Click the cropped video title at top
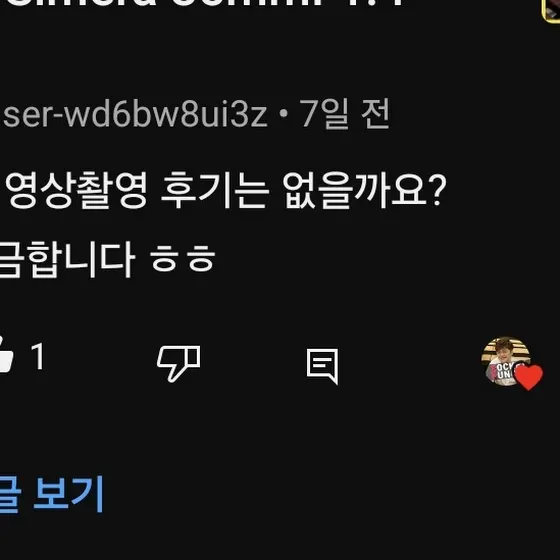 click(204, 3)
